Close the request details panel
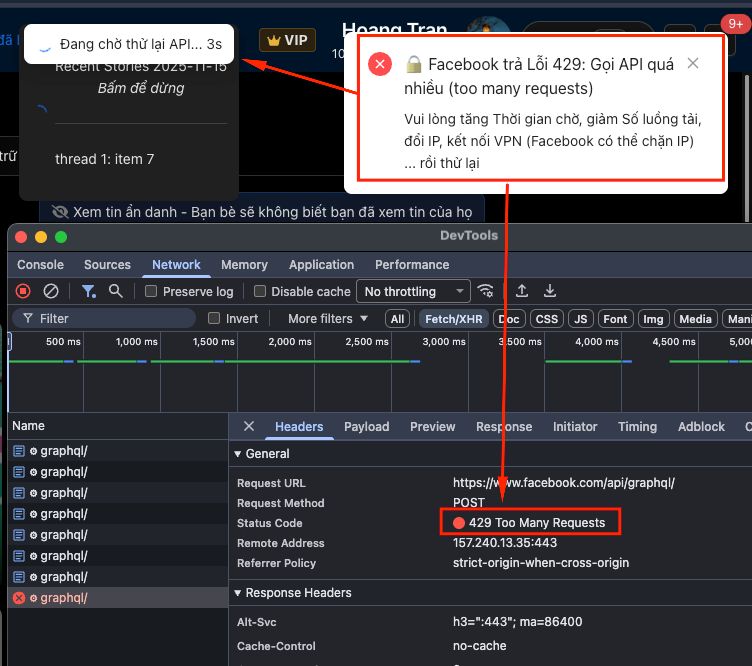This screenshot has width=752, height=666. (x=248, y=426)
